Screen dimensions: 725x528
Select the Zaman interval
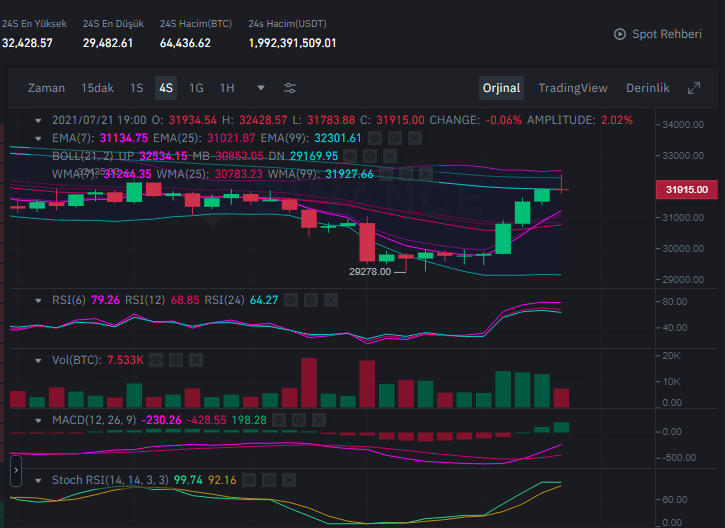46,88
